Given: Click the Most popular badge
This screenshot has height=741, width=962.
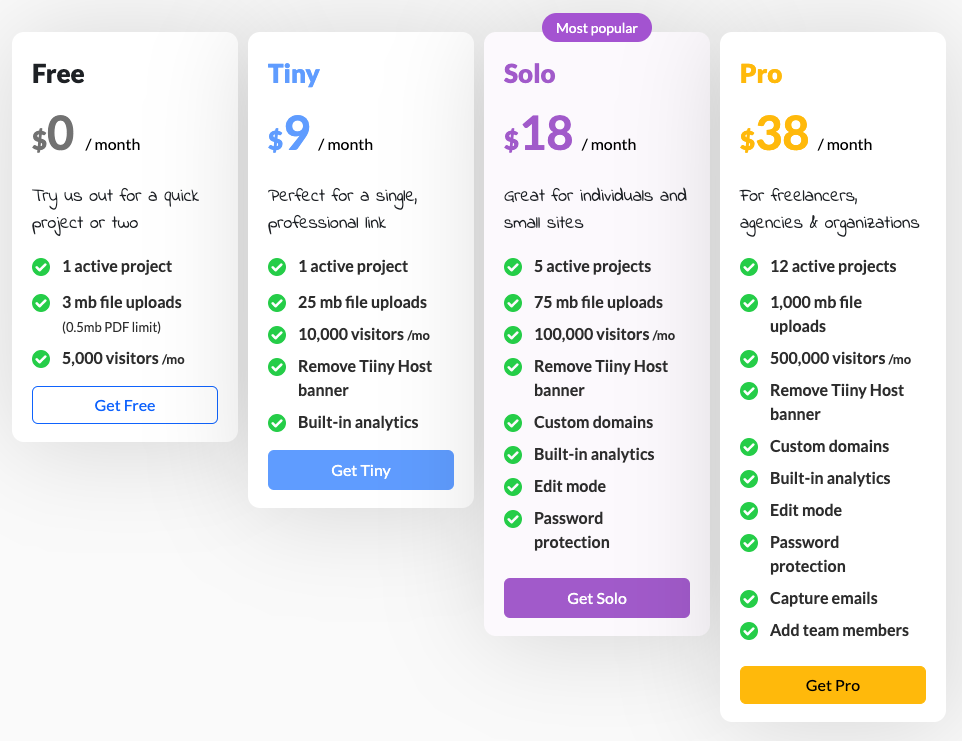Looking at the screenshot, I should (597, 28).
